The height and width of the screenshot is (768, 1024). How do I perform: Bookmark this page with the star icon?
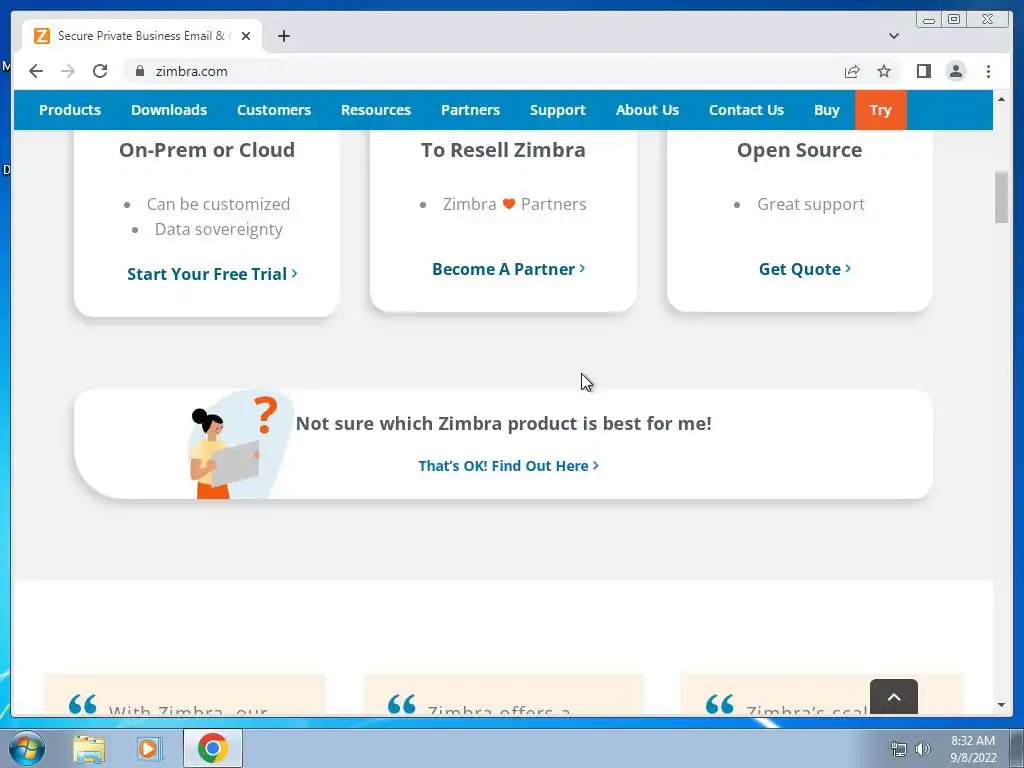pos(884,71)
